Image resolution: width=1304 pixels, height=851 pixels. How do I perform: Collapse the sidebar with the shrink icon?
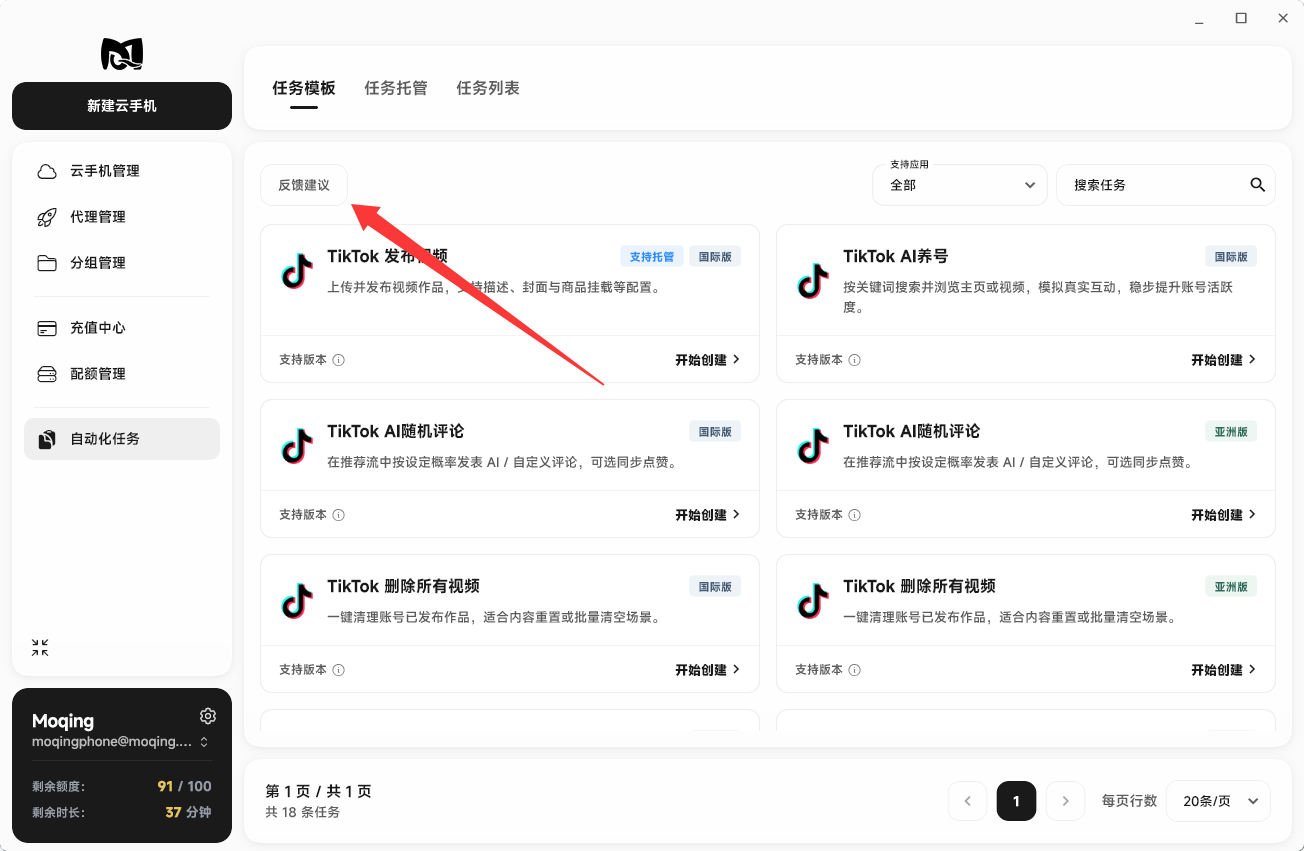40,648
